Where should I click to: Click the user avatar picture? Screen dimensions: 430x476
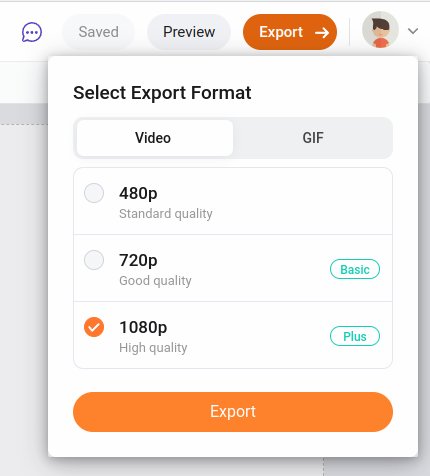[380, 30]
